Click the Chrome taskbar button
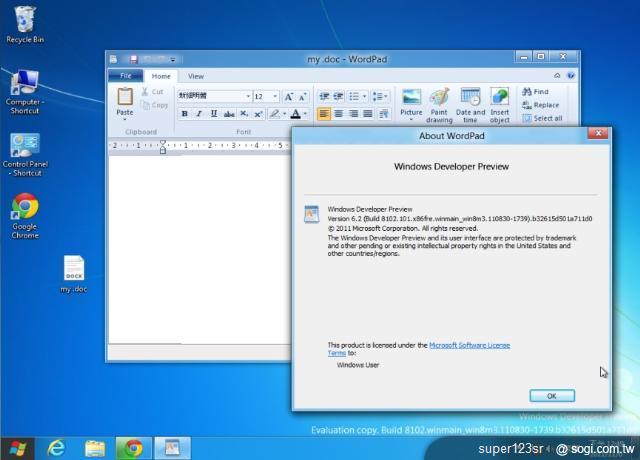The width and height of the screenshot is (640, 460). [x=133, y=448]
